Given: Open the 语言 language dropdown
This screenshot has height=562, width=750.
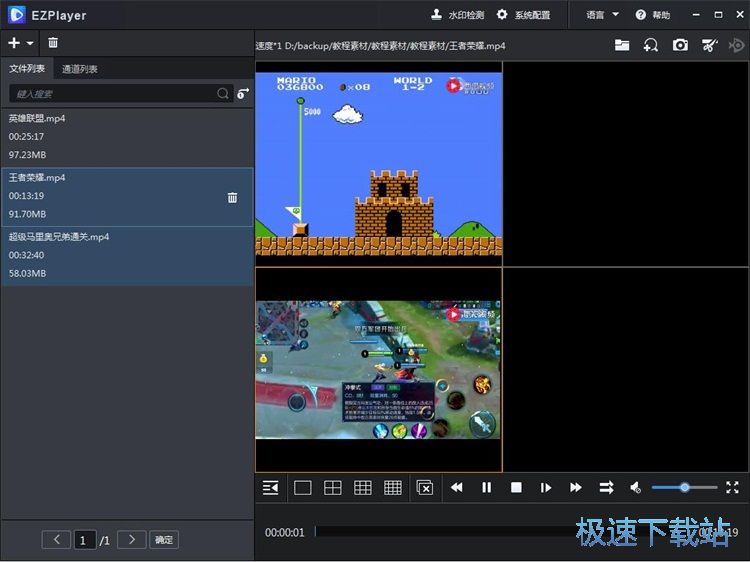Looking at the screenshot, I should coord(602,15).
